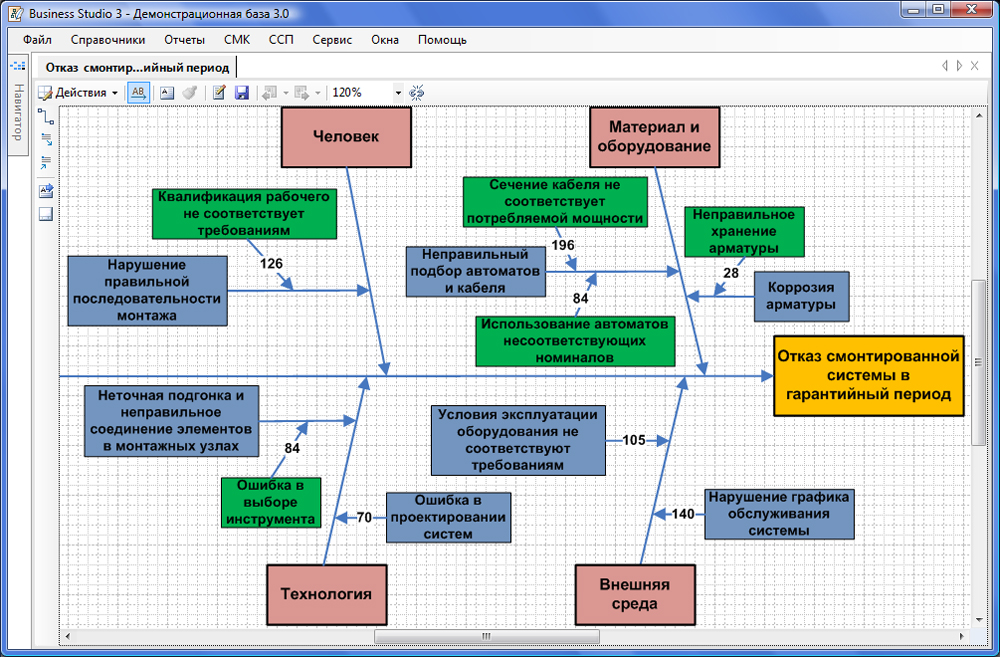This screenshot has width=1000, height=657.
Task: Click the small navigator tree icon above Навигатор
Action: pos(17,65)
